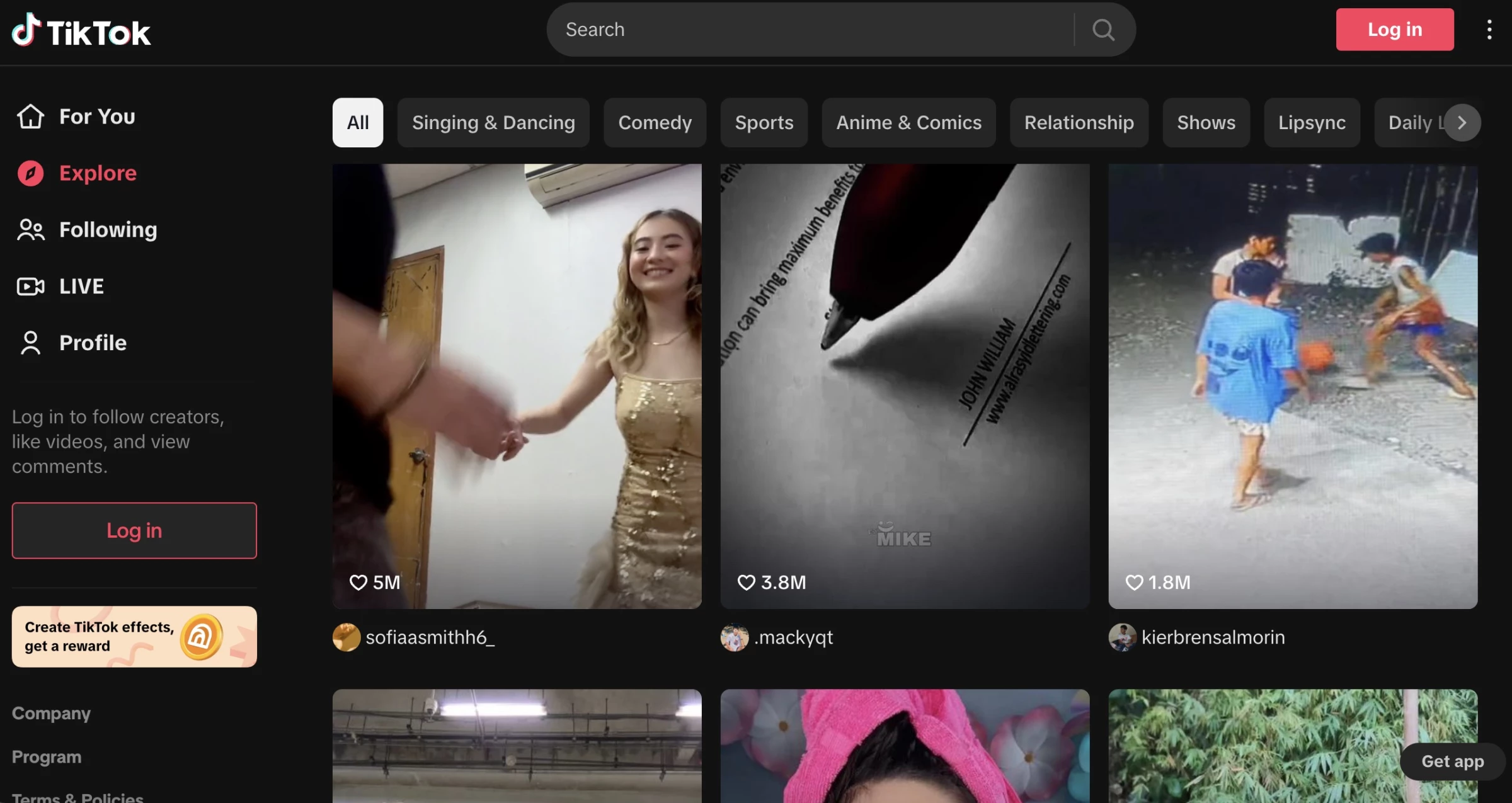Open the pen lettering video
This screenshot has height=803, width=1512.
(905, 386)
